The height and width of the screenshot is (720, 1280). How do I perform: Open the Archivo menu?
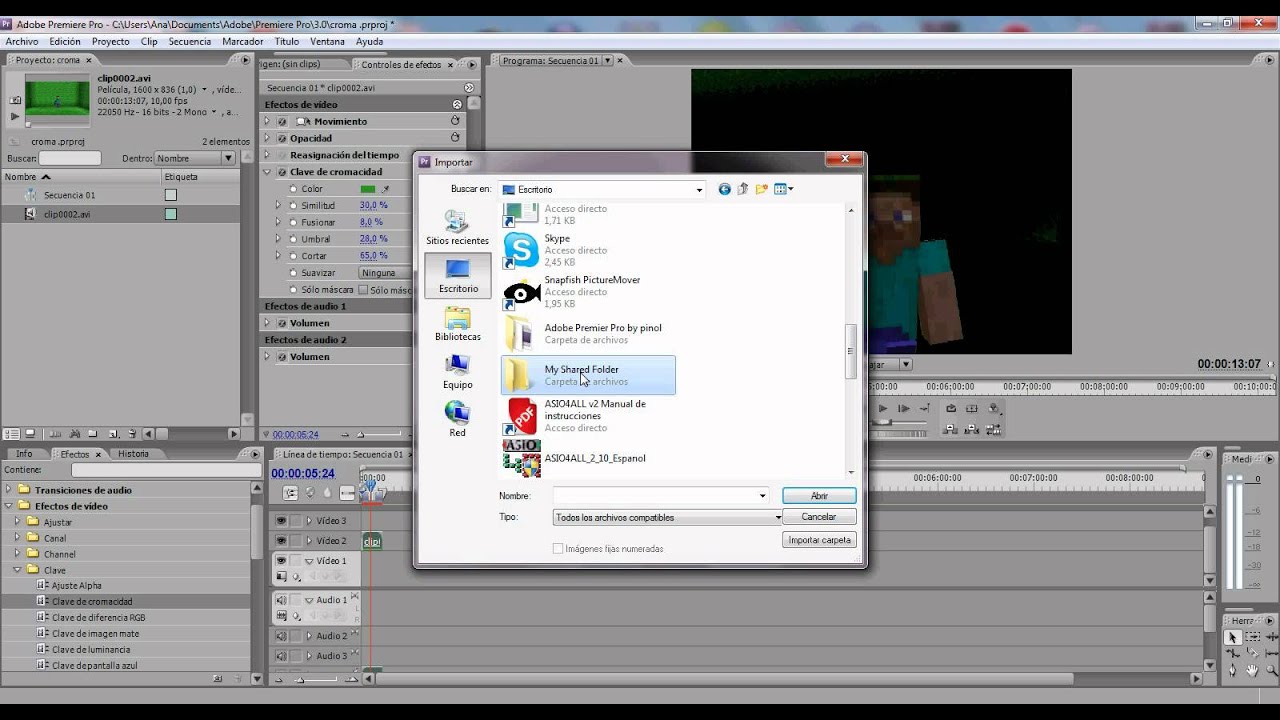22,42
